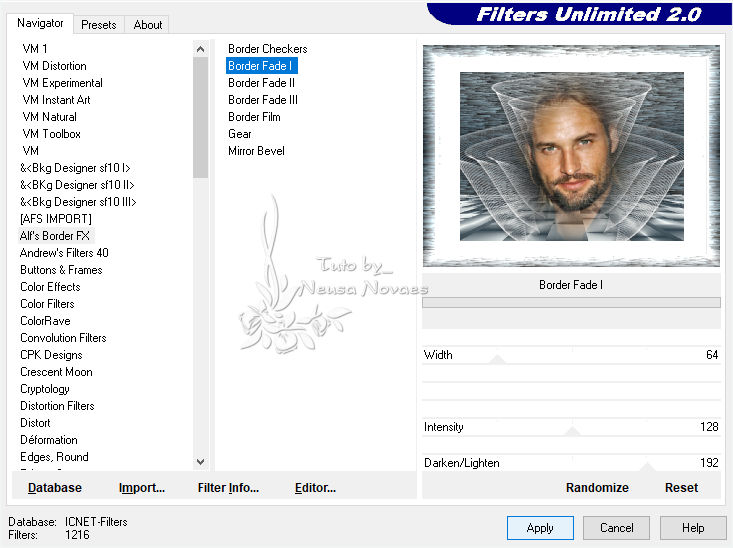
Task: Select Color Filters category
Action: [x=47, y=304]
